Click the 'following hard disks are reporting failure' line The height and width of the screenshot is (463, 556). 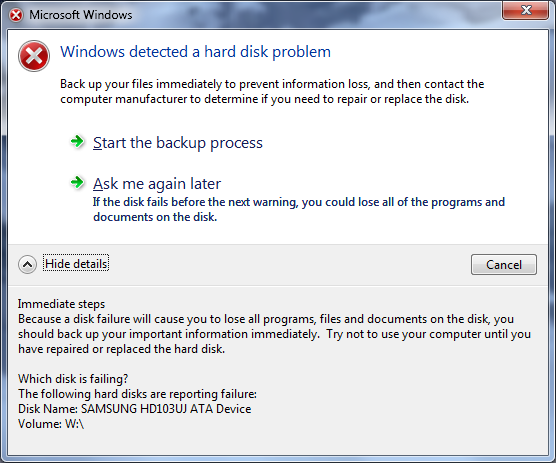(137, 394)
